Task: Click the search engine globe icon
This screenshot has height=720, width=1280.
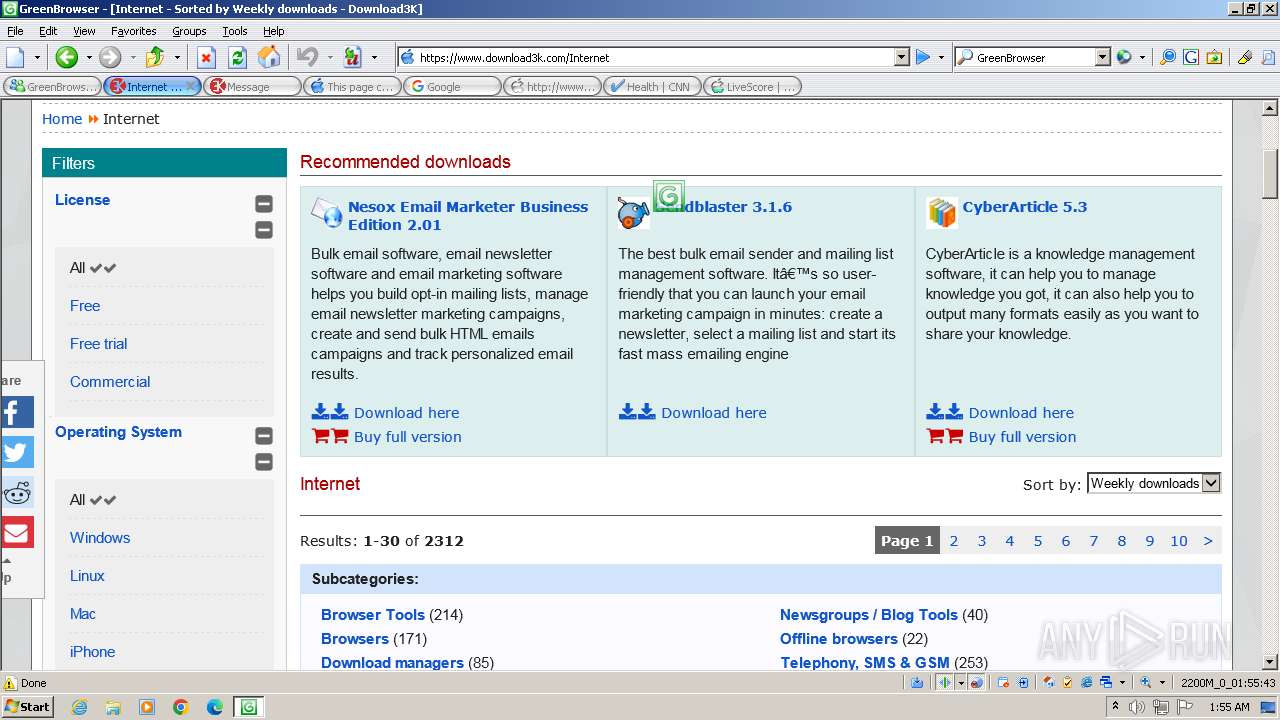Action: pyautogui.click(x=1124, y=57)
